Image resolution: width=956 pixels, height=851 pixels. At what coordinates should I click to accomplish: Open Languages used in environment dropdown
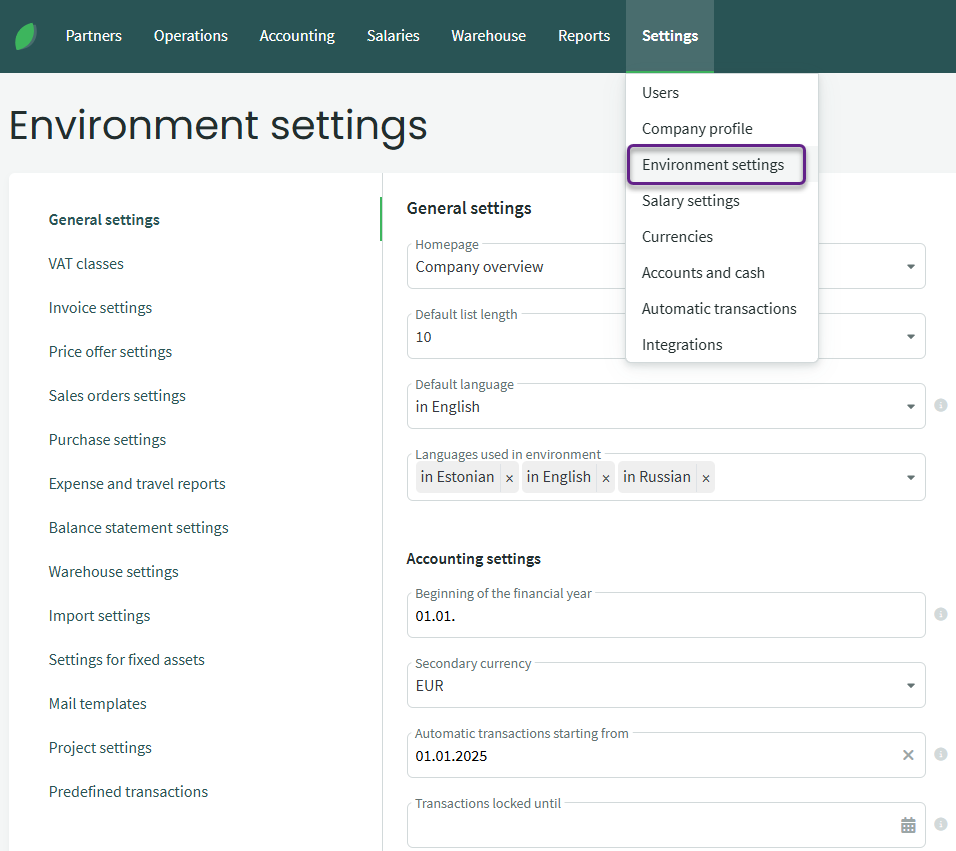point(910,477)
